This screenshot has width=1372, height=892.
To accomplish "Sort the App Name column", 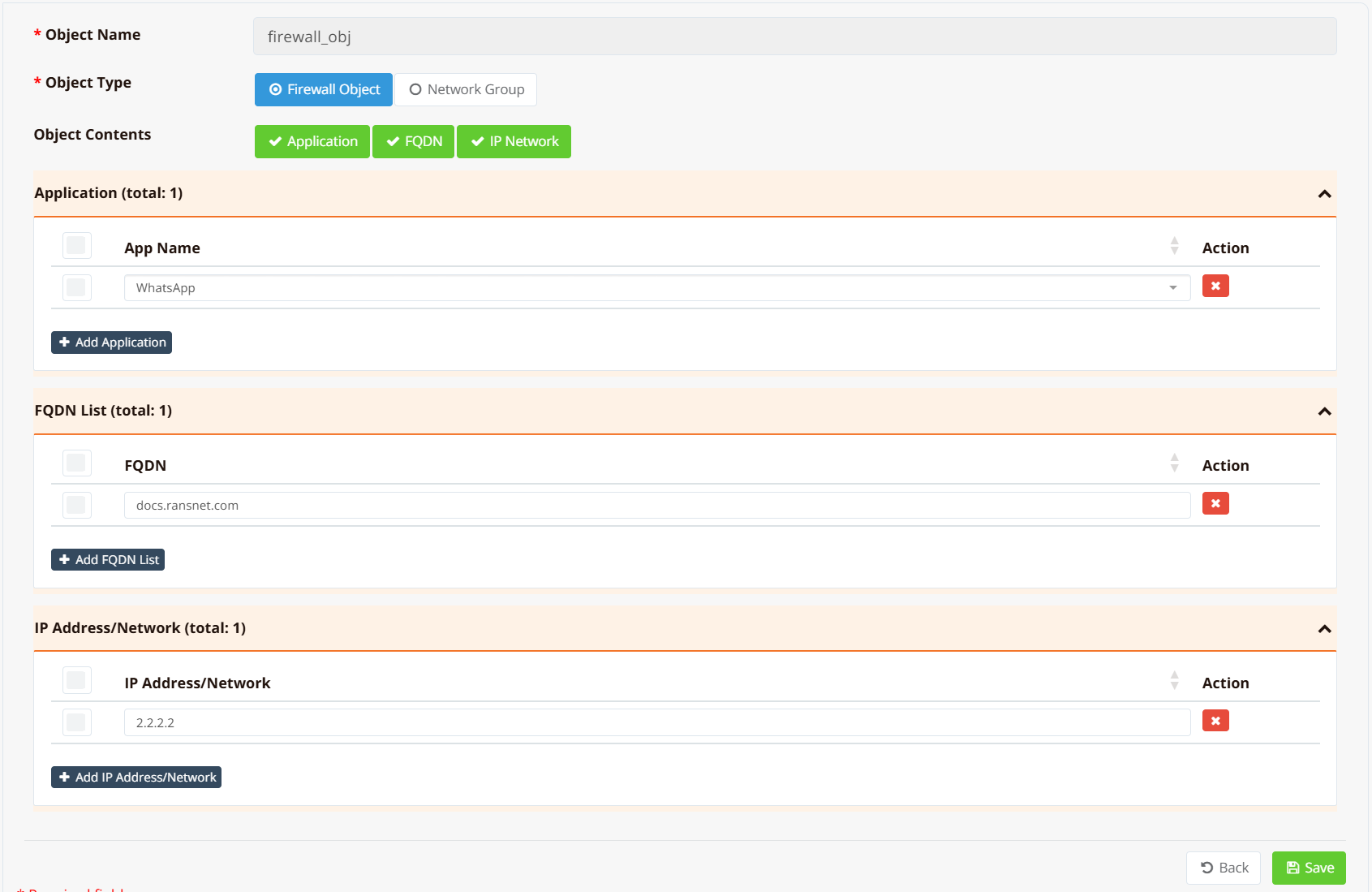I will tap(1174, 247).
